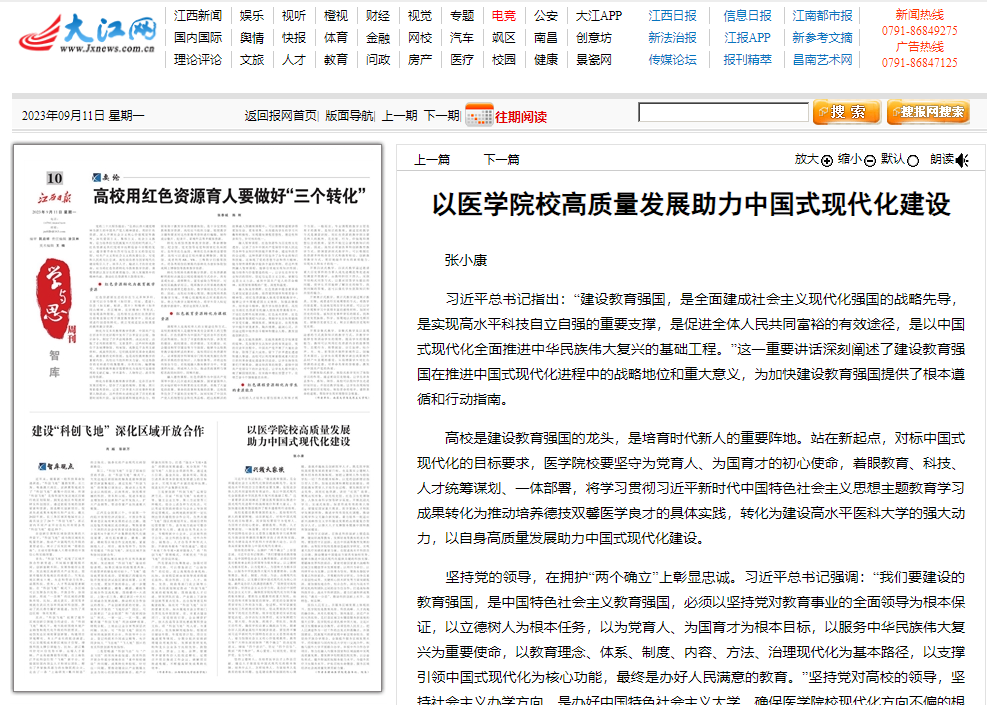Open the 橙视 section link
This screenshot has height=705, width=987.
click(x=336, y=16)
